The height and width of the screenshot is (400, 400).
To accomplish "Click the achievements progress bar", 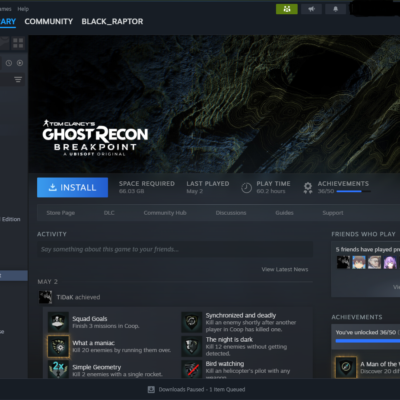I will (x=354, y=191).
